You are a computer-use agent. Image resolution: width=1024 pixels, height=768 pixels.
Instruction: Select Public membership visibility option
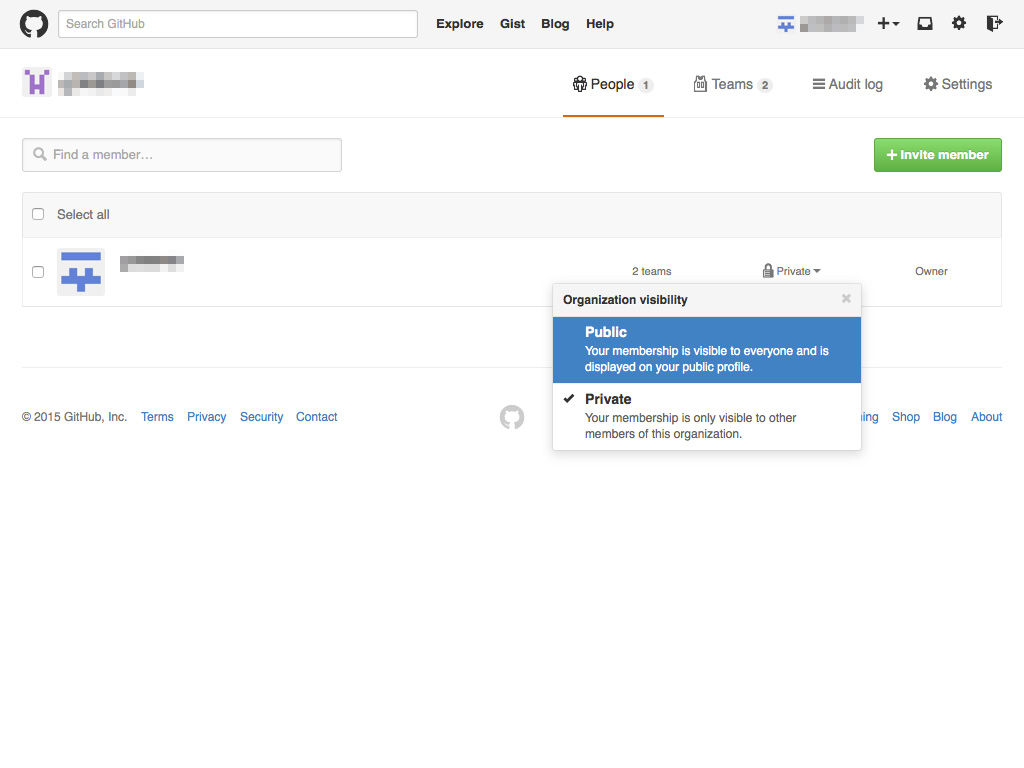point(706,349)
